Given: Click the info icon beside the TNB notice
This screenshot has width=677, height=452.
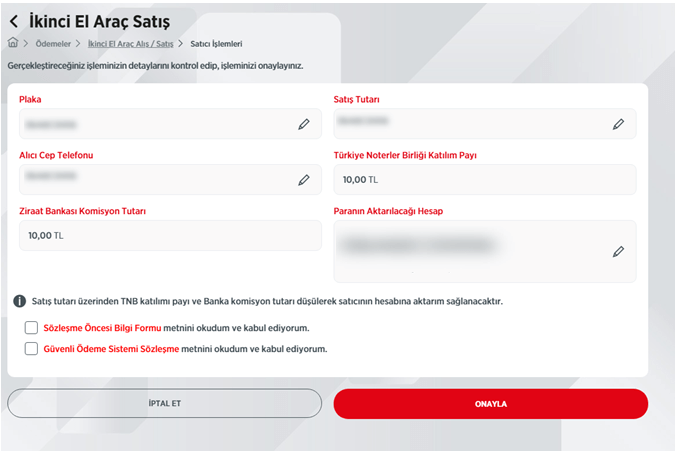Looking at the screenshot, I should point(19,301).
